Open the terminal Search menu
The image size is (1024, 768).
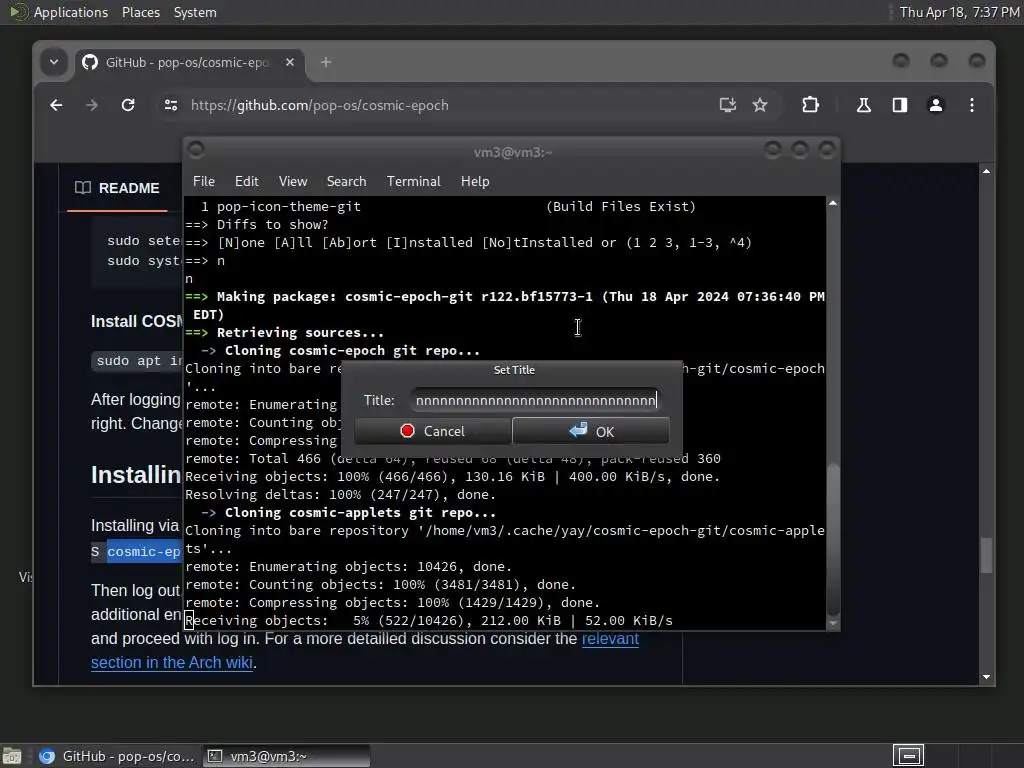346,181
